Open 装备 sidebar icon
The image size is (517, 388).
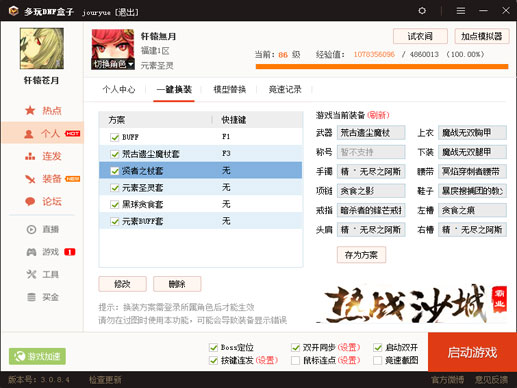coord(30,179)
